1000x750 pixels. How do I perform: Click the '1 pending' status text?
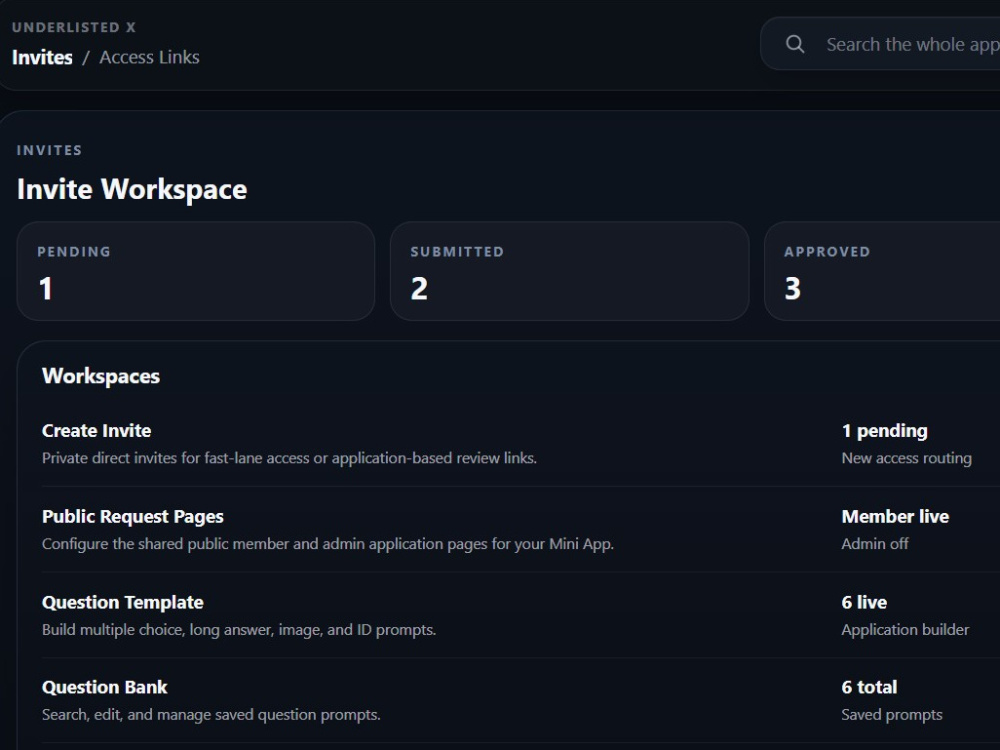885,431
